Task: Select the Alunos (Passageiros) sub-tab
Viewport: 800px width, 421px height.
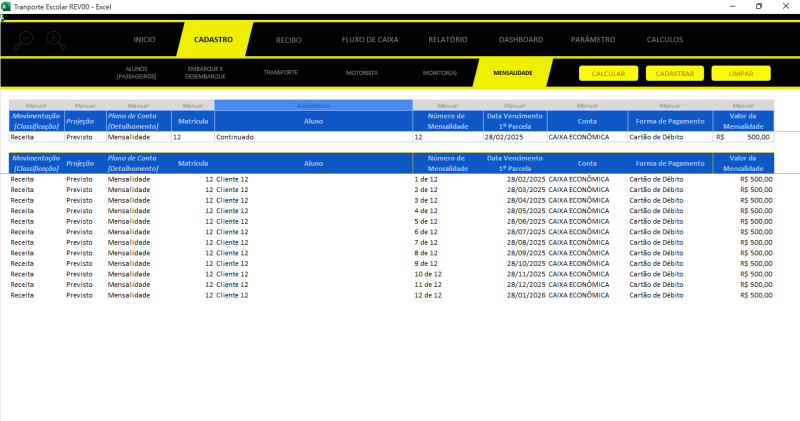Action: pyautogui.click(x=137, y=73)
